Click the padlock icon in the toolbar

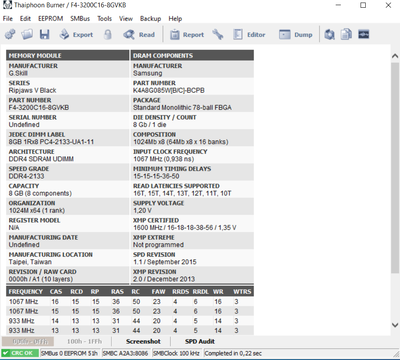coord(107,34)
